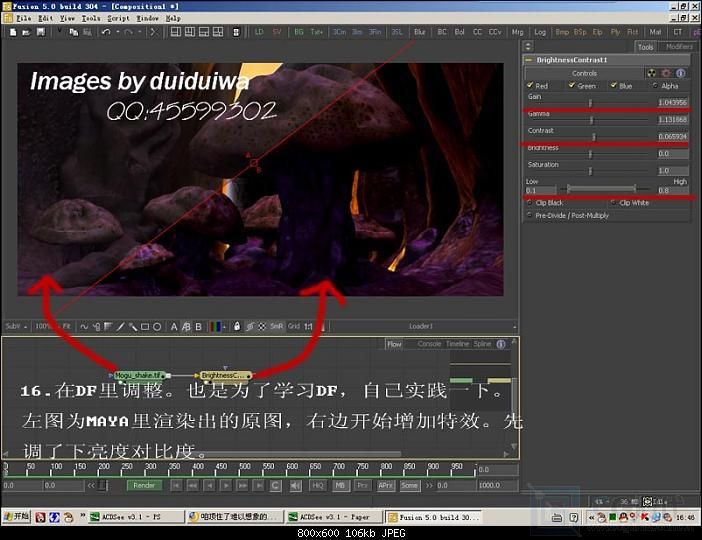Switch to the Modifiers tab

[679, 47]
